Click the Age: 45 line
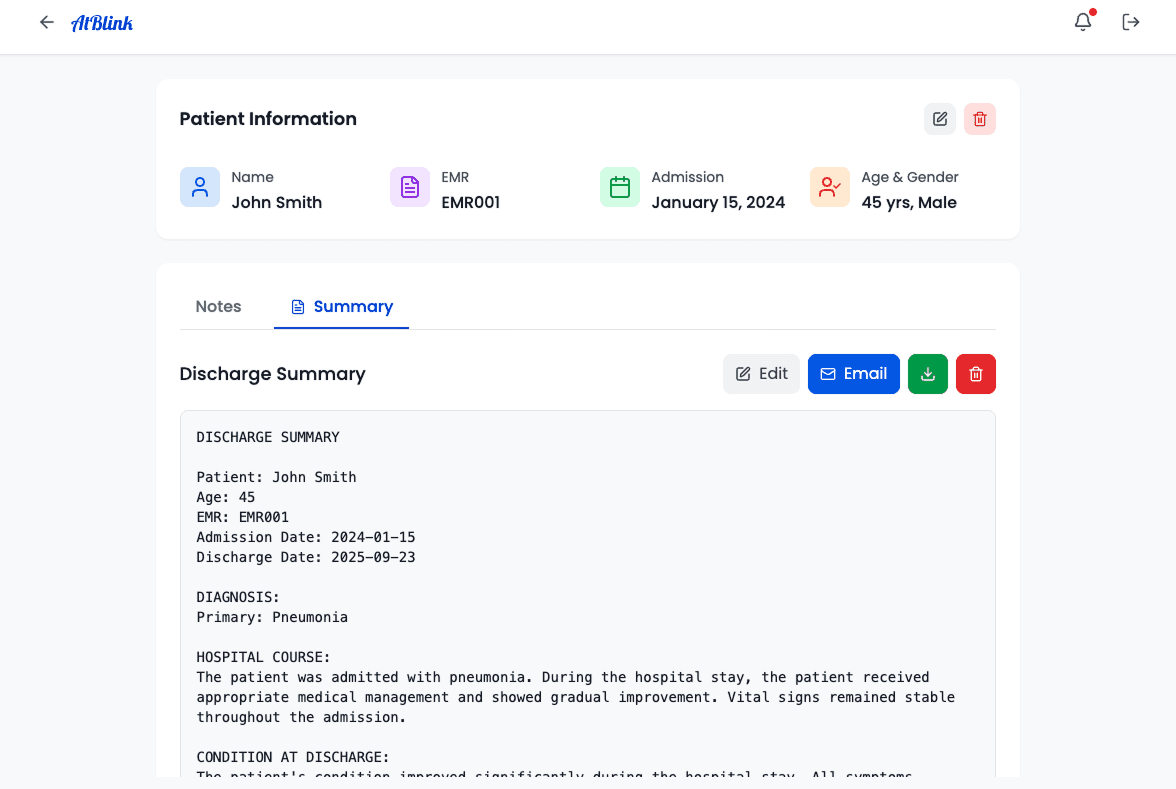The image size is (1176, 789). click(226, 497)
